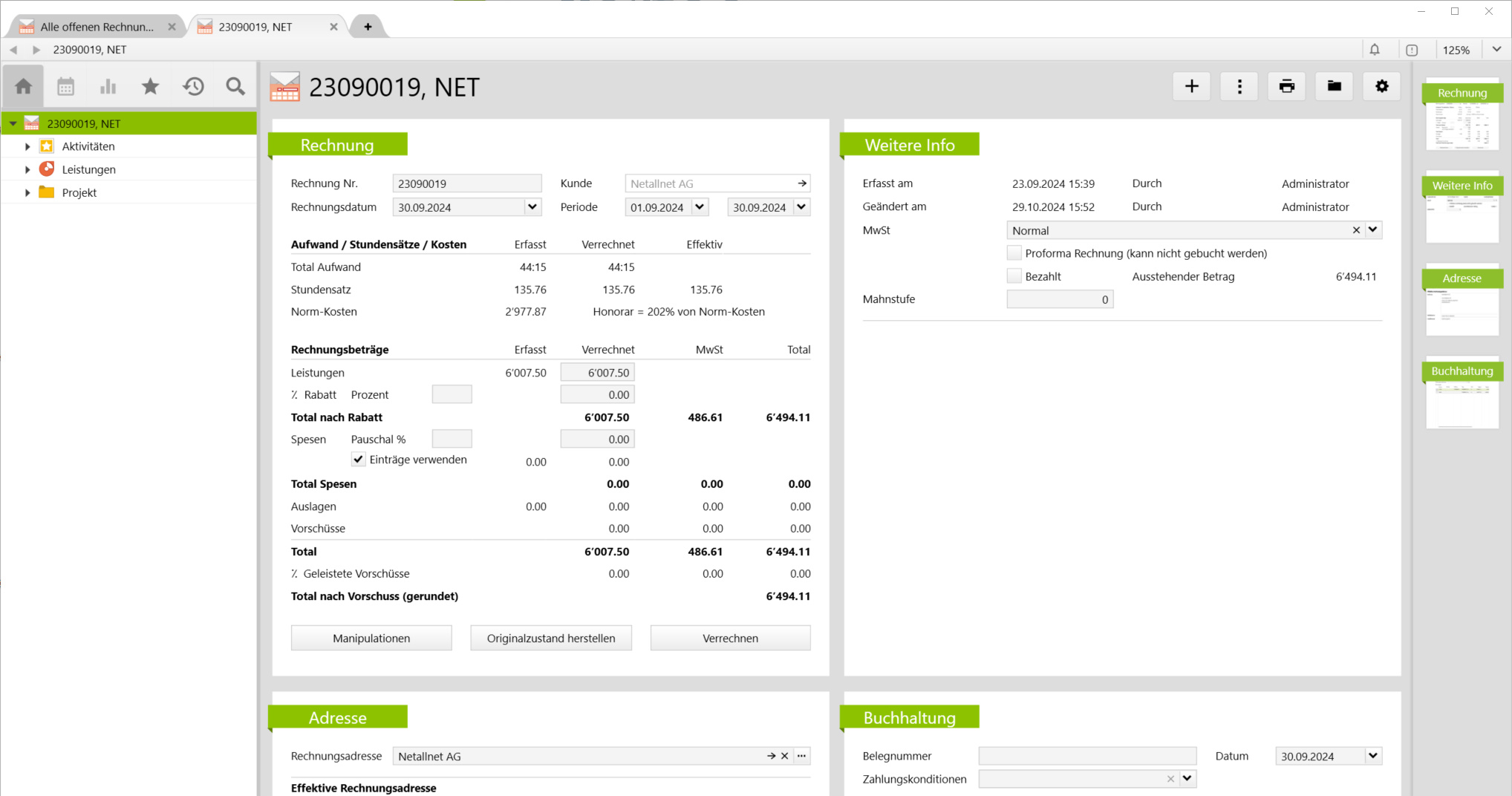The height and width of the screenshot is (796, 1512).
Task: Open the settings gear icon
Action: (1381, 86)
